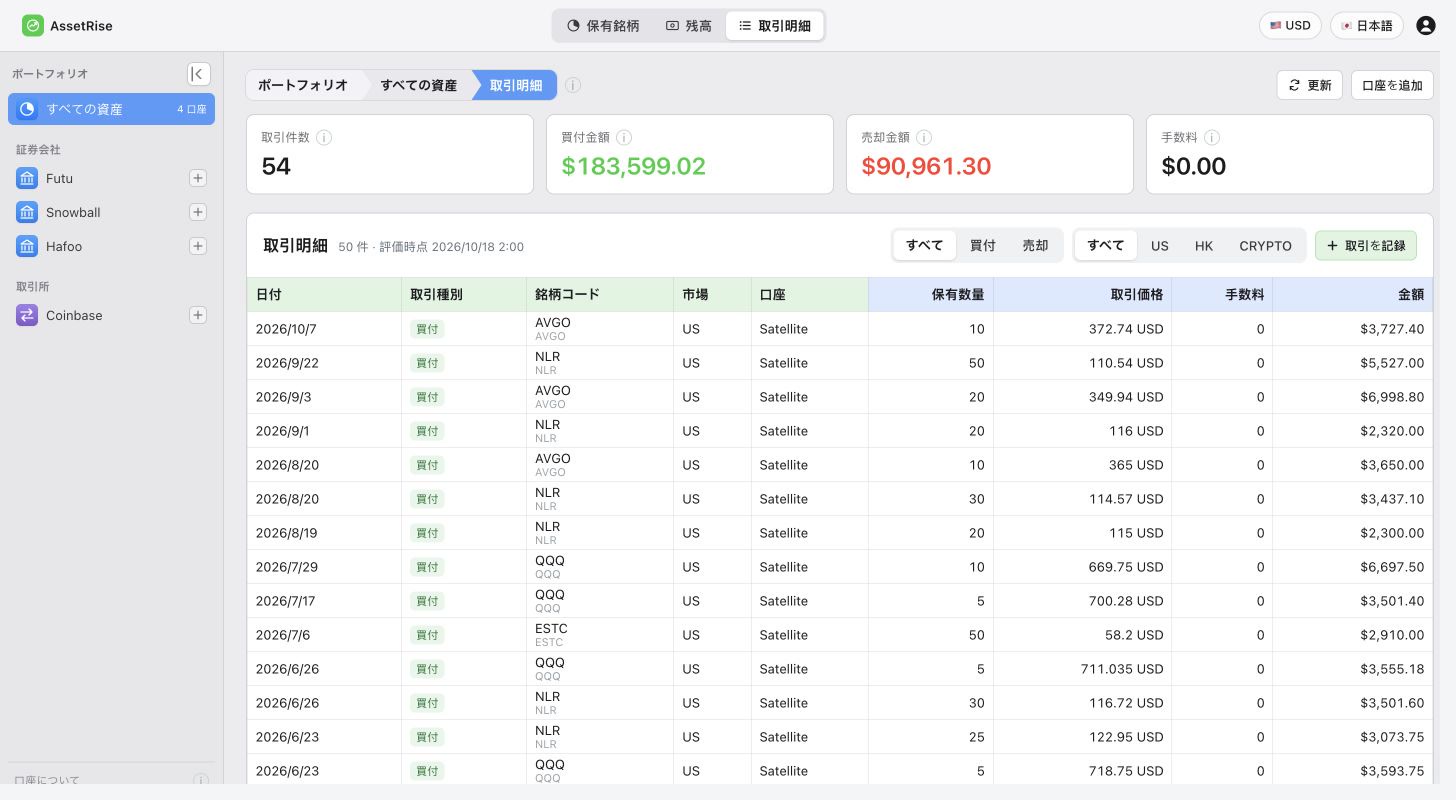Image resolution: width=1456 pixels, height=800 pixels.
Task: Sort by the 取引価格 column header
Action: [x=1082, y=295]
